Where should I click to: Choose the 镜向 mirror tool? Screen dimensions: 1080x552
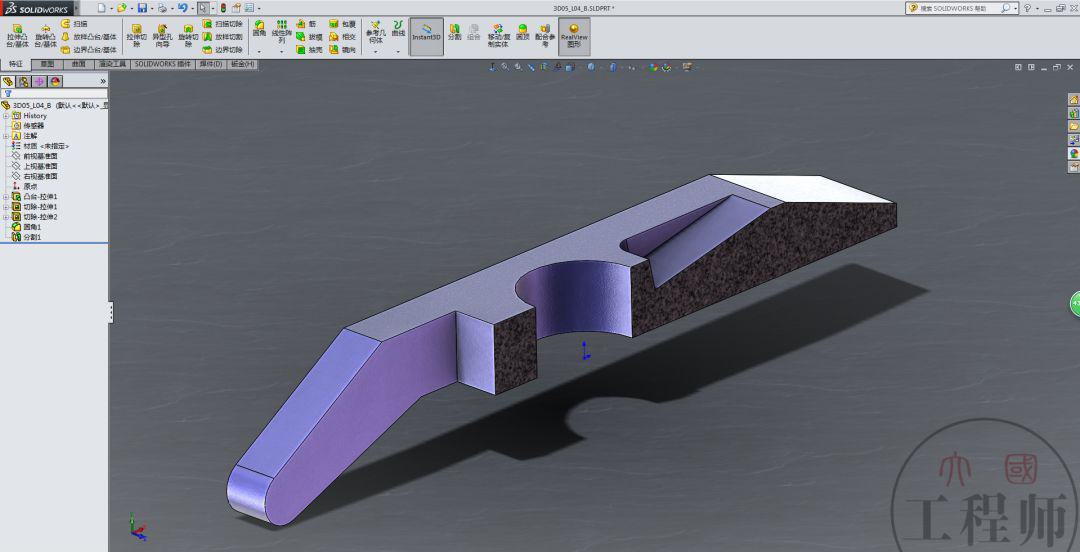click(x=342, y=50)
